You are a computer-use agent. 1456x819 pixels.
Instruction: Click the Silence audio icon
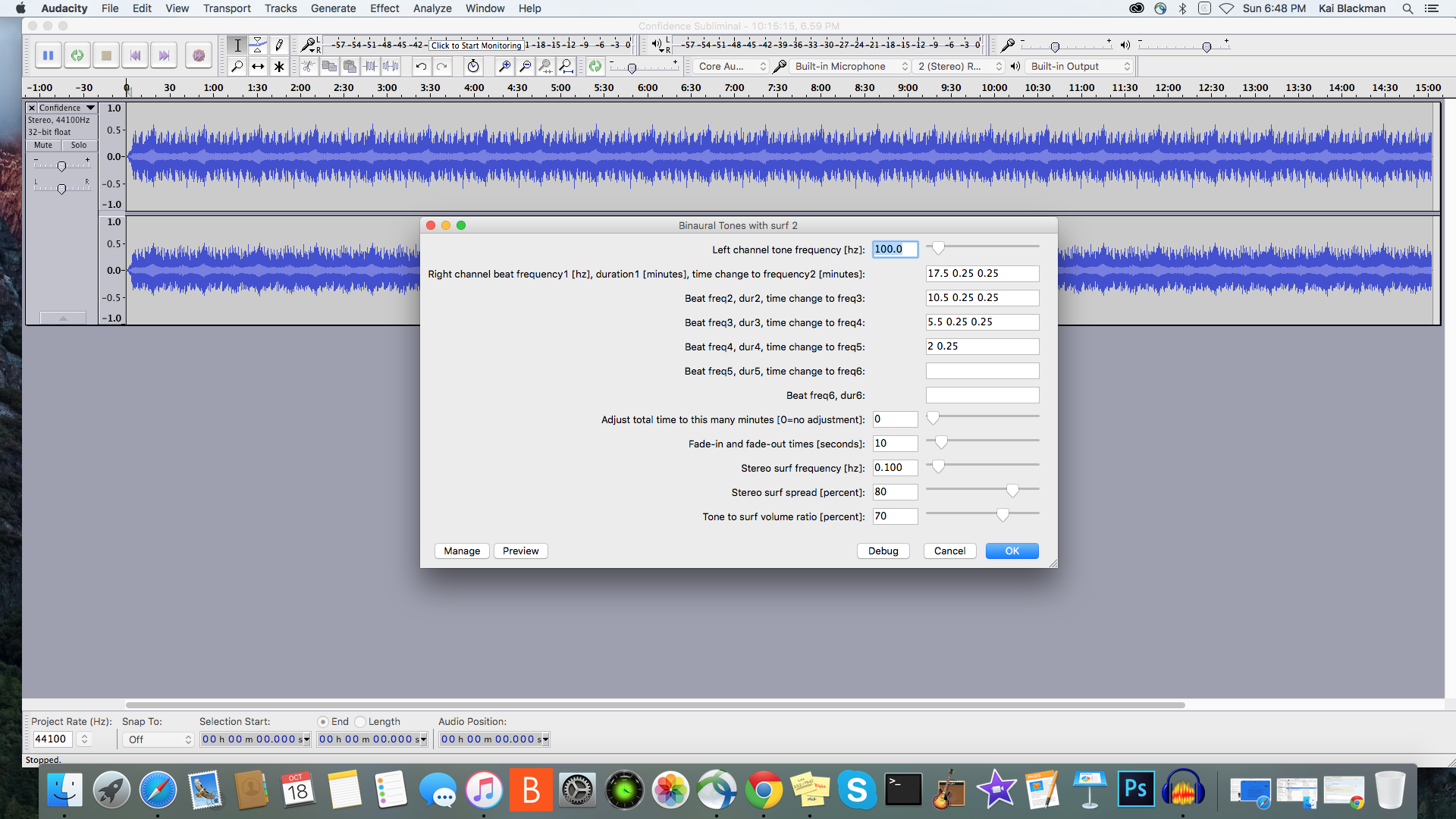pos(391,67)
